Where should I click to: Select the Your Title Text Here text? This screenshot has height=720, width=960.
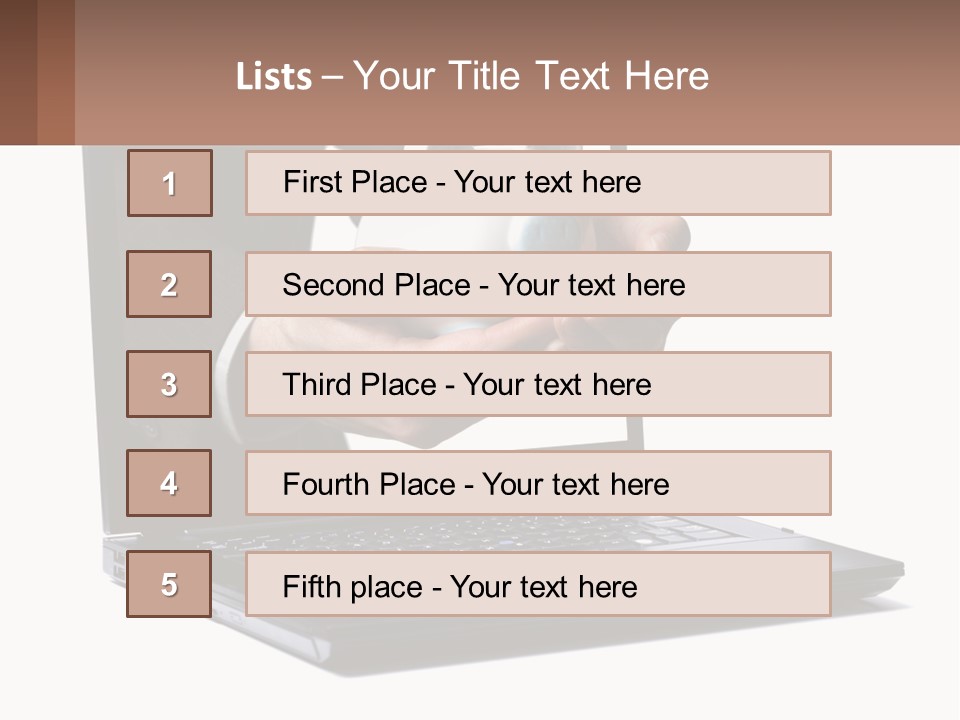click(530, 76)
